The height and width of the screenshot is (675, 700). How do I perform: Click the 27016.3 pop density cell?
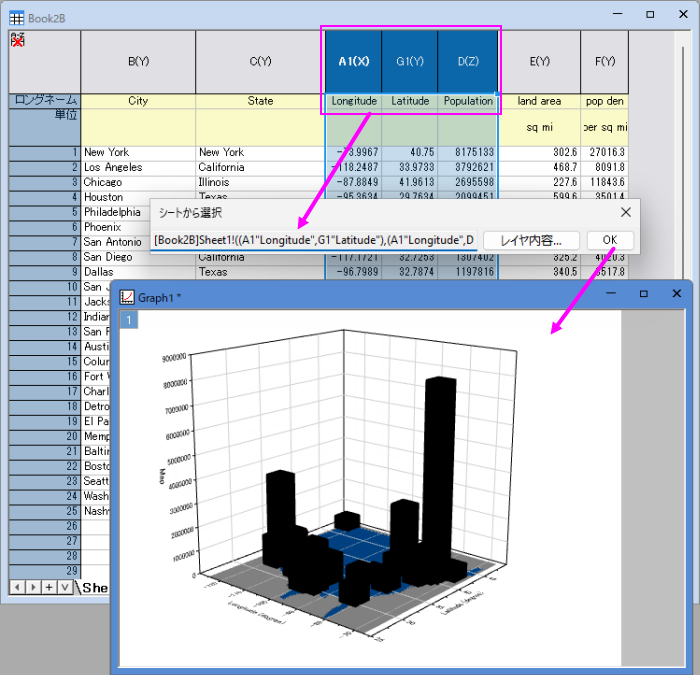[x=605, y=152]
